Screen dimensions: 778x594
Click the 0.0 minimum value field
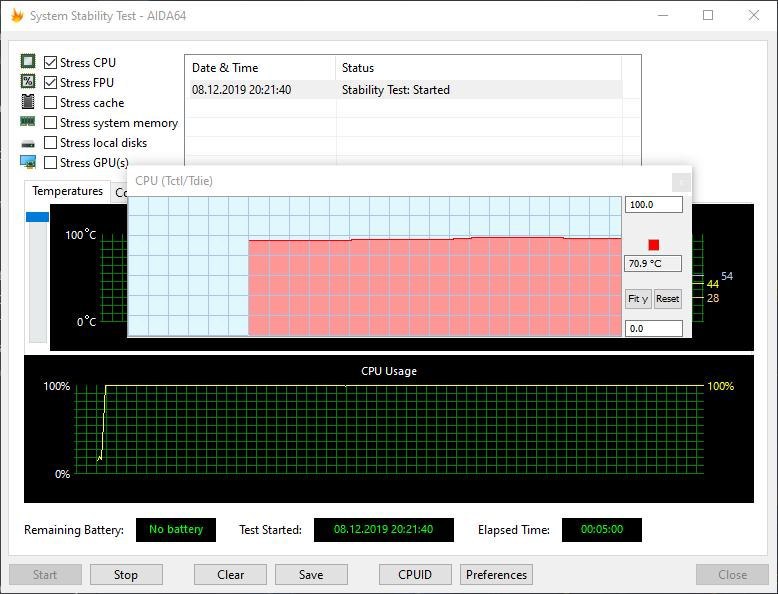click(x=653, y=329)
